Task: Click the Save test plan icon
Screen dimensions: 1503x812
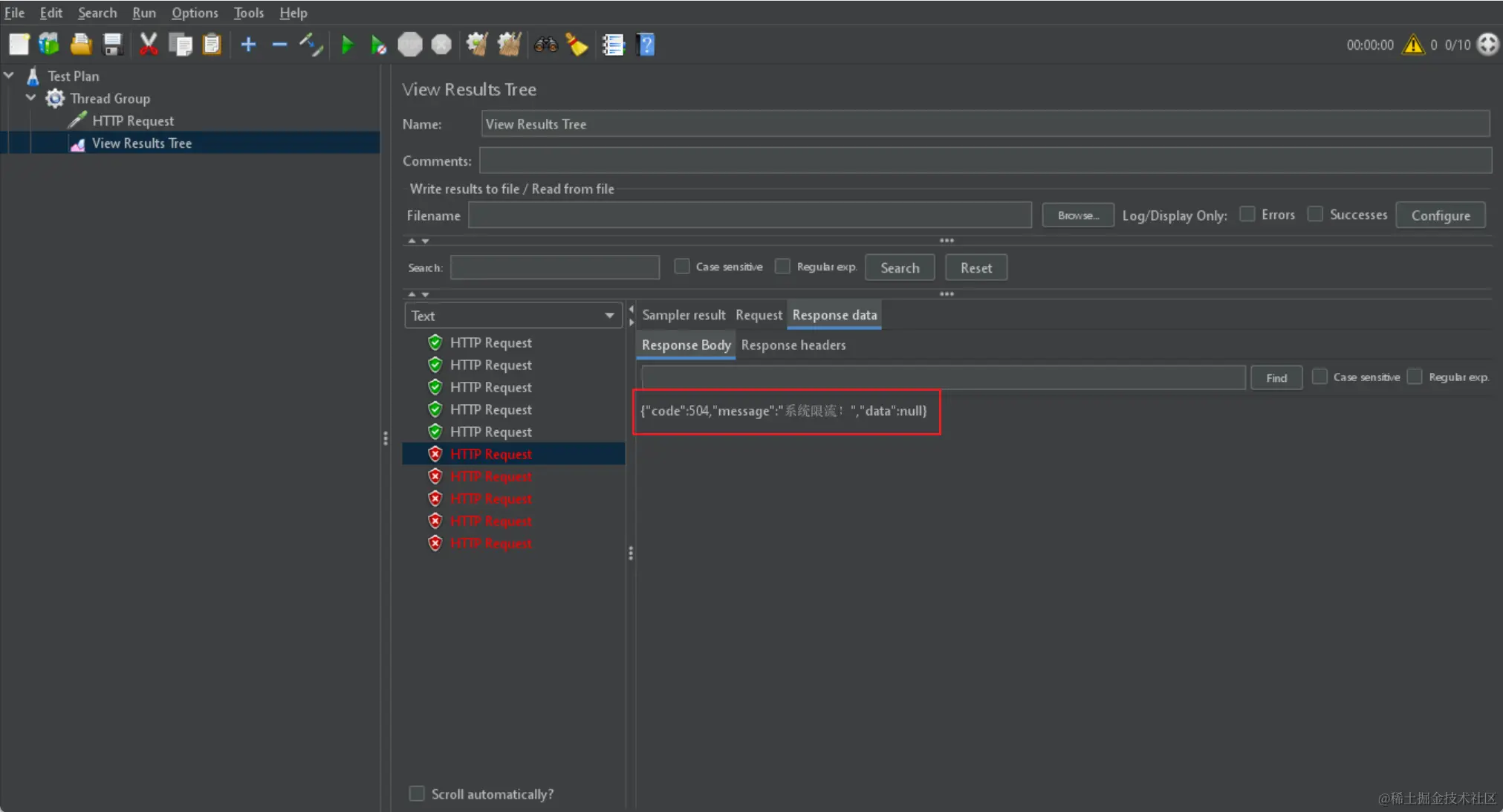Action: pyautogui.click(x=113, y=45)
